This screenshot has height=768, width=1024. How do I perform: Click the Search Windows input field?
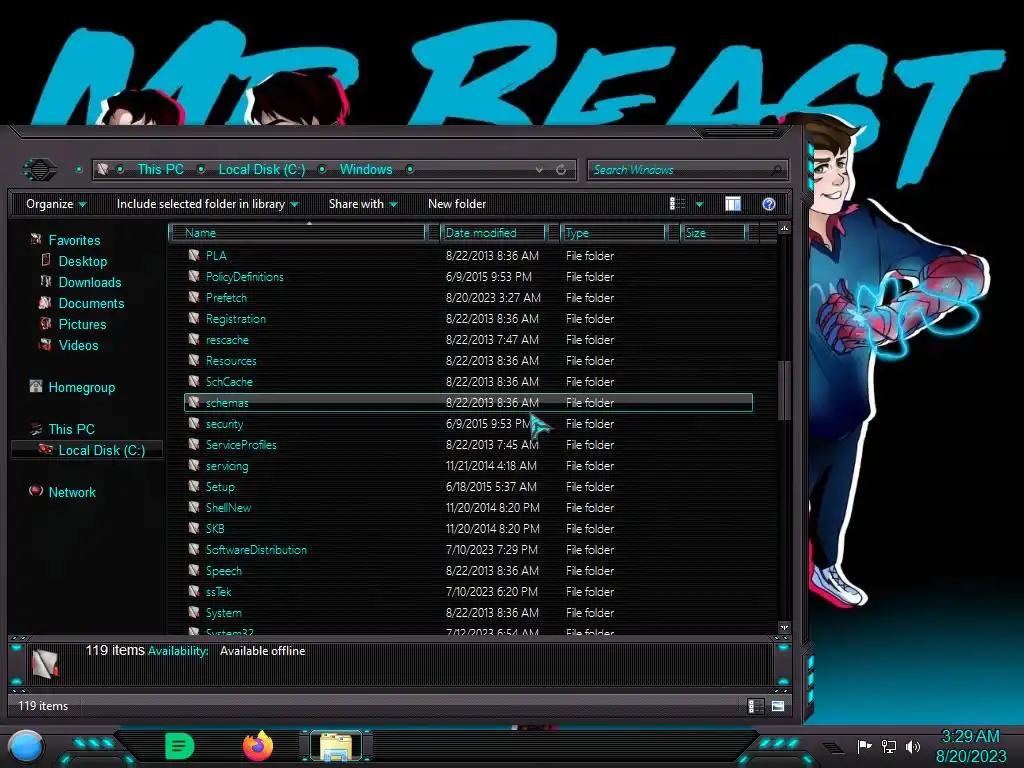coord(688,170)
